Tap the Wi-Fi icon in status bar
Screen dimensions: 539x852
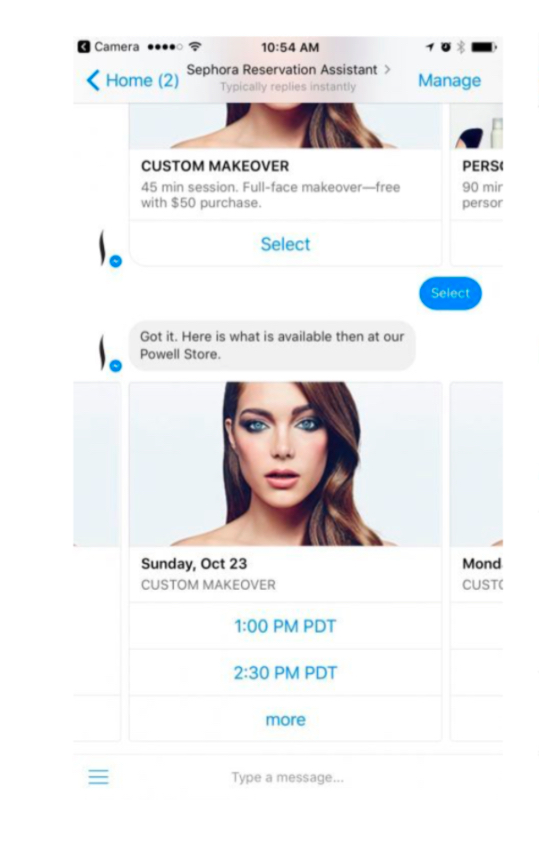click(196, 47)
